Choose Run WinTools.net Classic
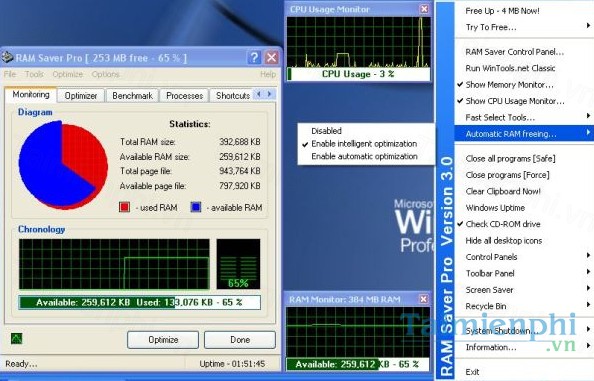The width and height of the screenshot is (594, 381). [524, 68]
